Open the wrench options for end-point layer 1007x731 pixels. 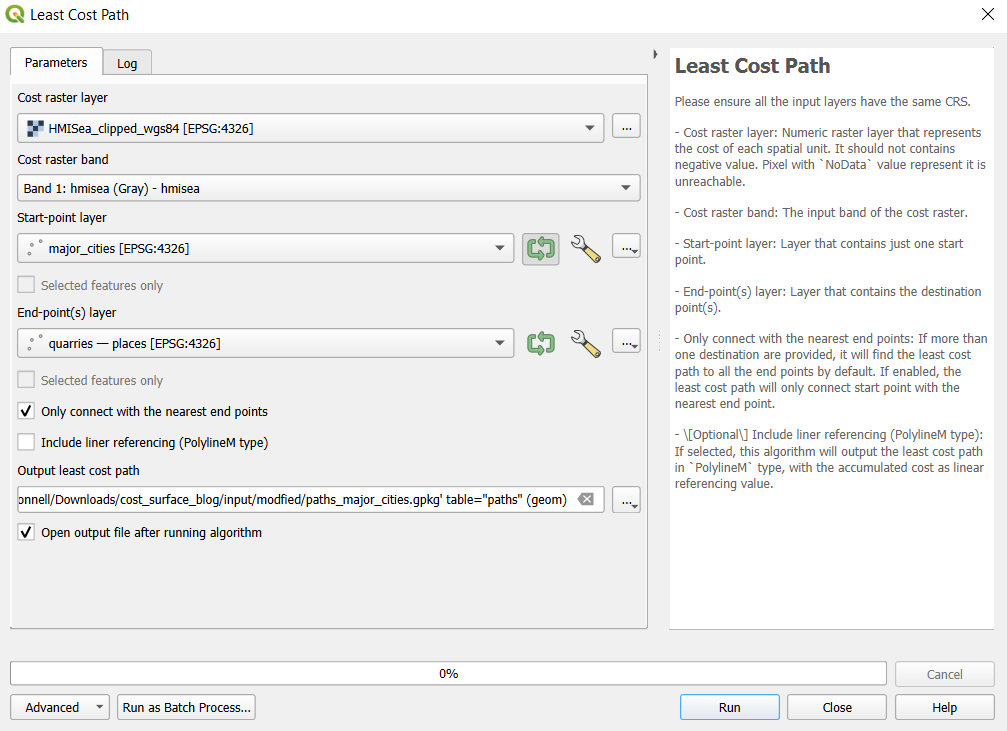tap(586, 343)
